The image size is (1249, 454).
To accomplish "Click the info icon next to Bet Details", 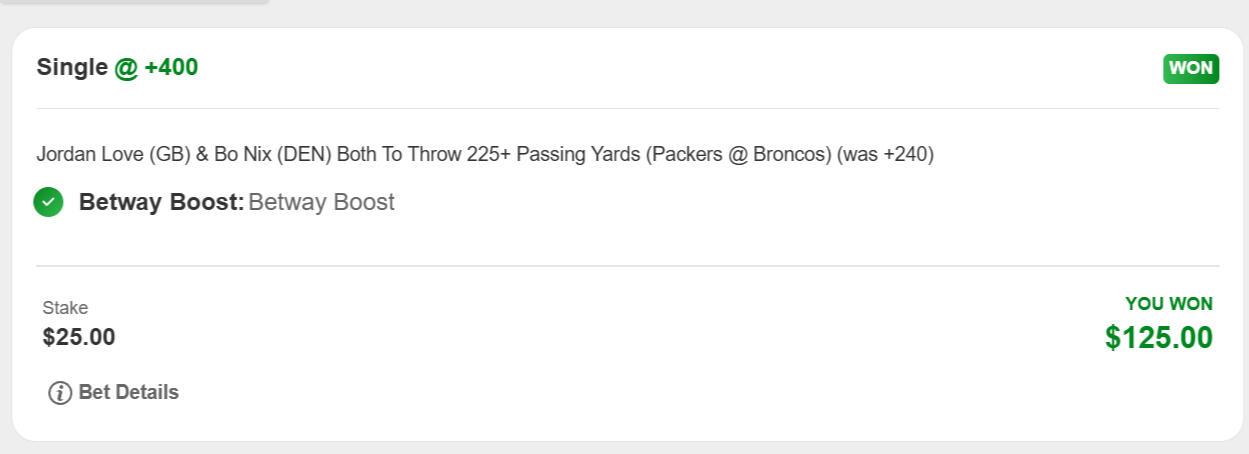I will 60,393.
